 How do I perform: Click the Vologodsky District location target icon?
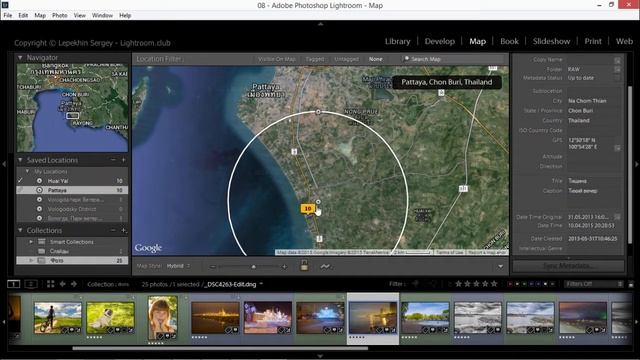point(39,209)
